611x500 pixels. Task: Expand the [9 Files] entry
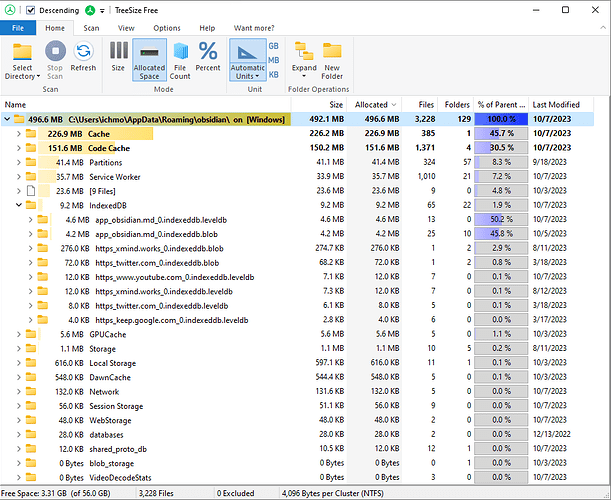[18, 191]
